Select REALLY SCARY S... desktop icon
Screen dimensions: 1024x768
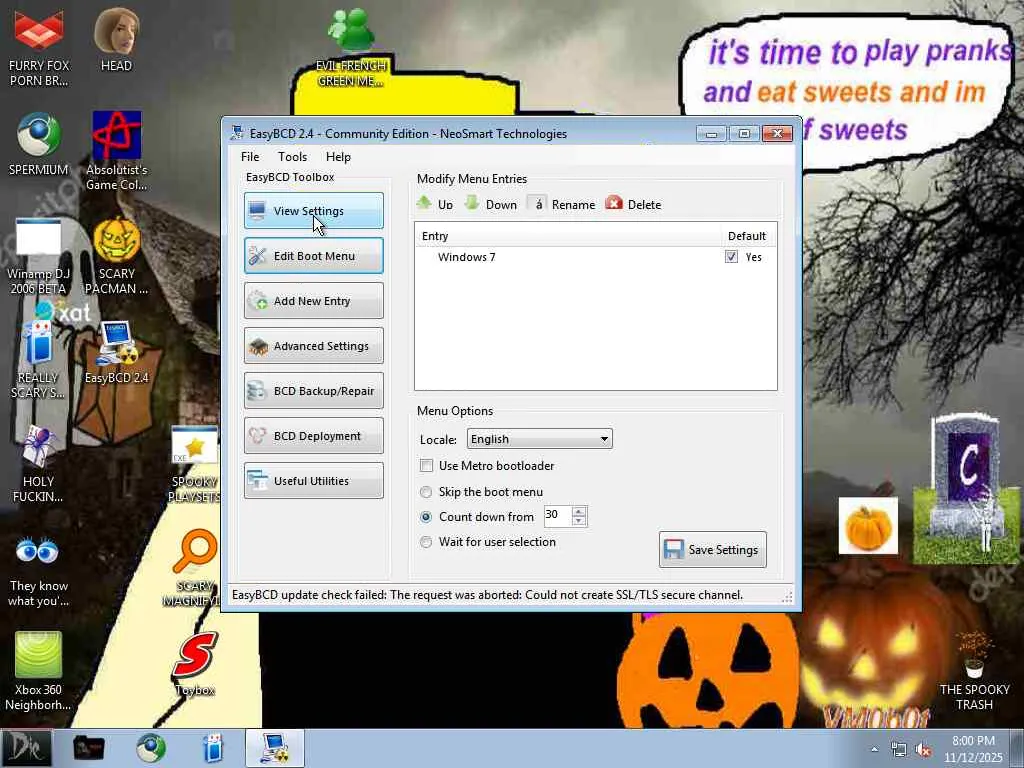point(38,360)
